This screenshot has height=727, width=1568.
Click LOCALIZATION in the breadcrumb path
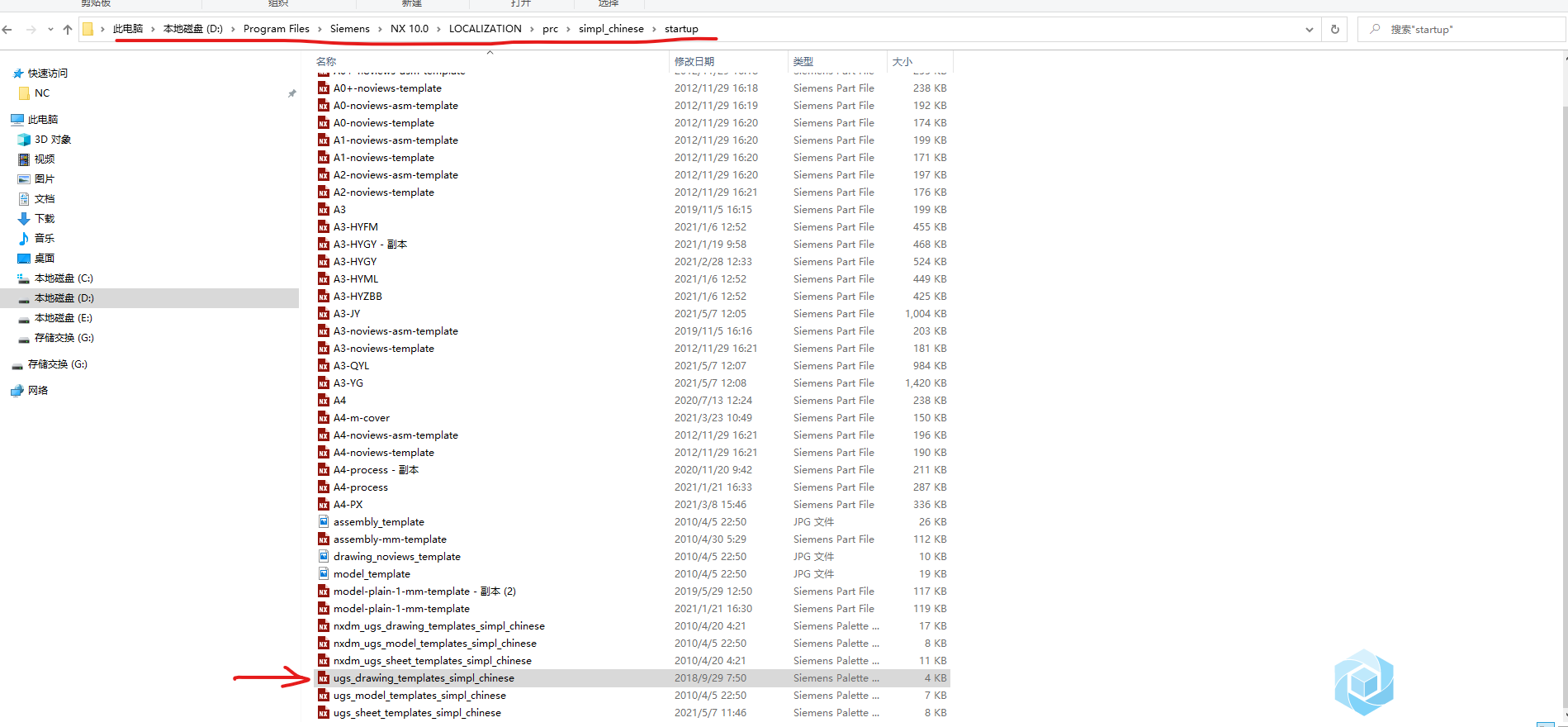click(486, 29)
